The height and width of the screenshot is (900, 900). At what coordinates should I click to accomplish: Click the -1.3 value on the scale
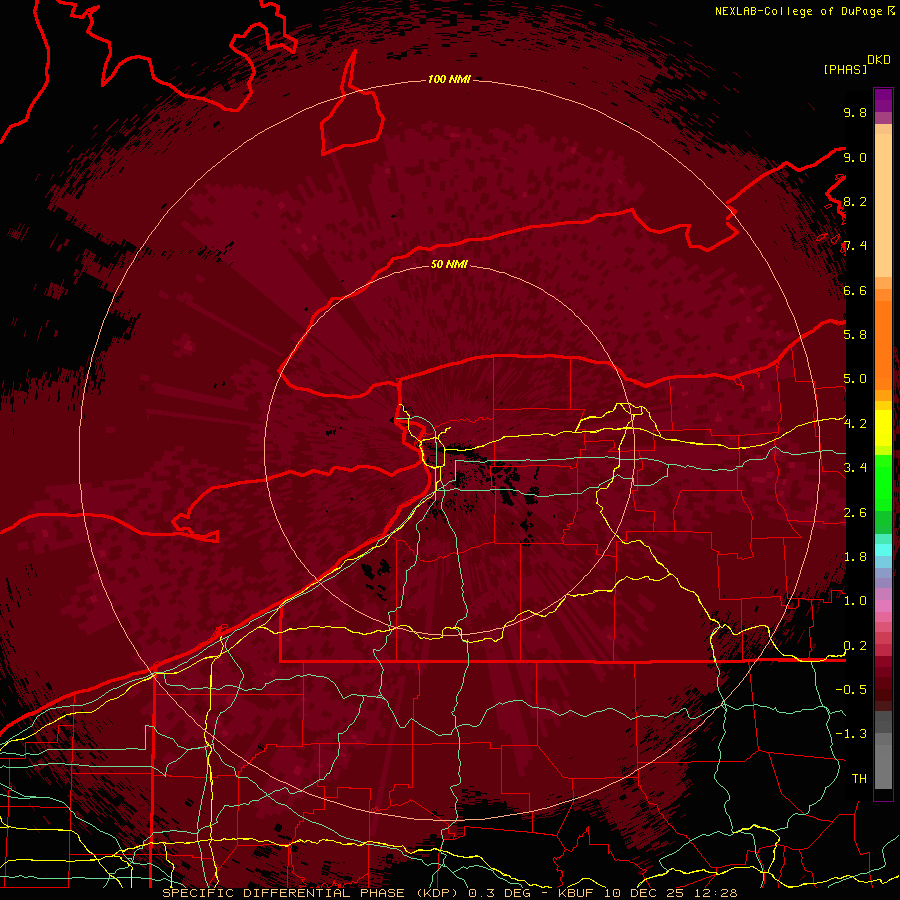click(851, 734)
